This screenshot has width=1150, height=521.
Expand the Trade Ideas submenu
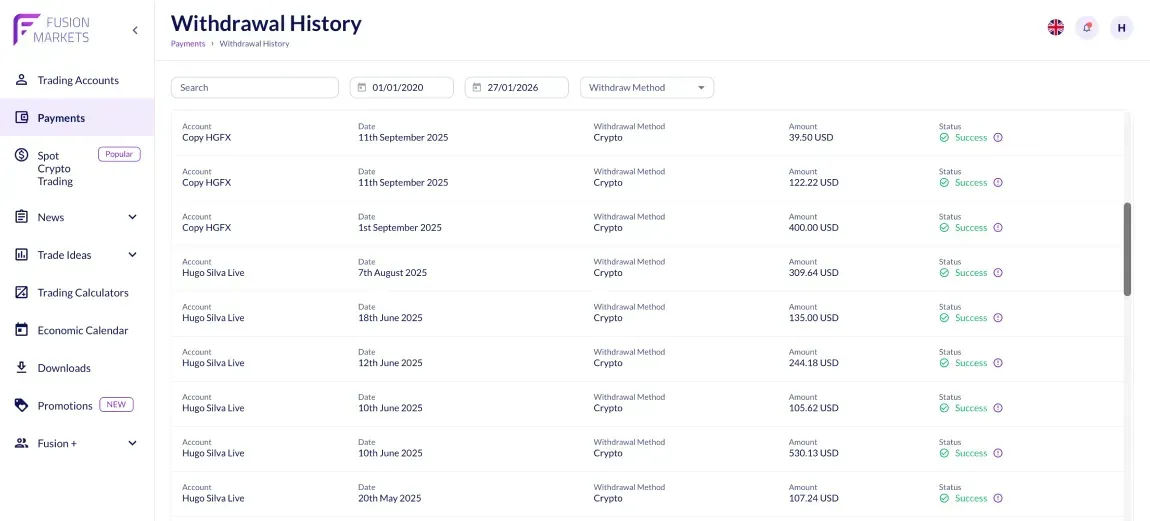[133, 255]
